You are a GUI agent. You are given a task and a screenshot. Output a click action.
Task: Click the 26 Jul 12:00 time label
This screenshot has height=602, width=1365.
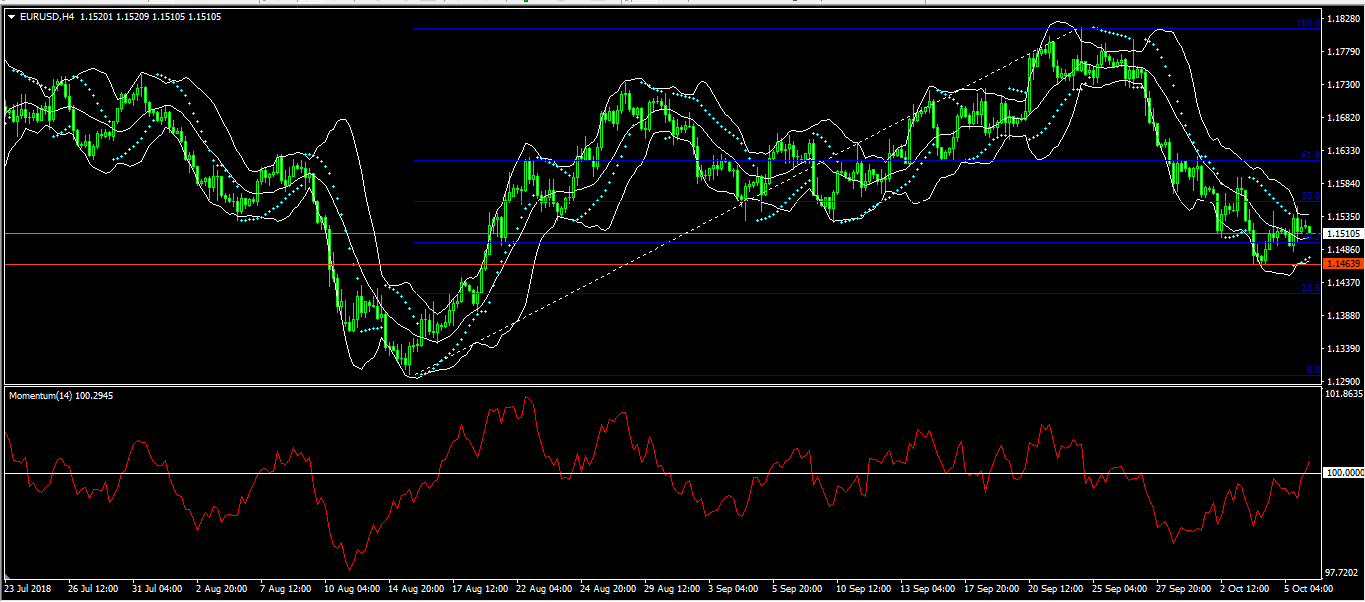click(93, 589)
